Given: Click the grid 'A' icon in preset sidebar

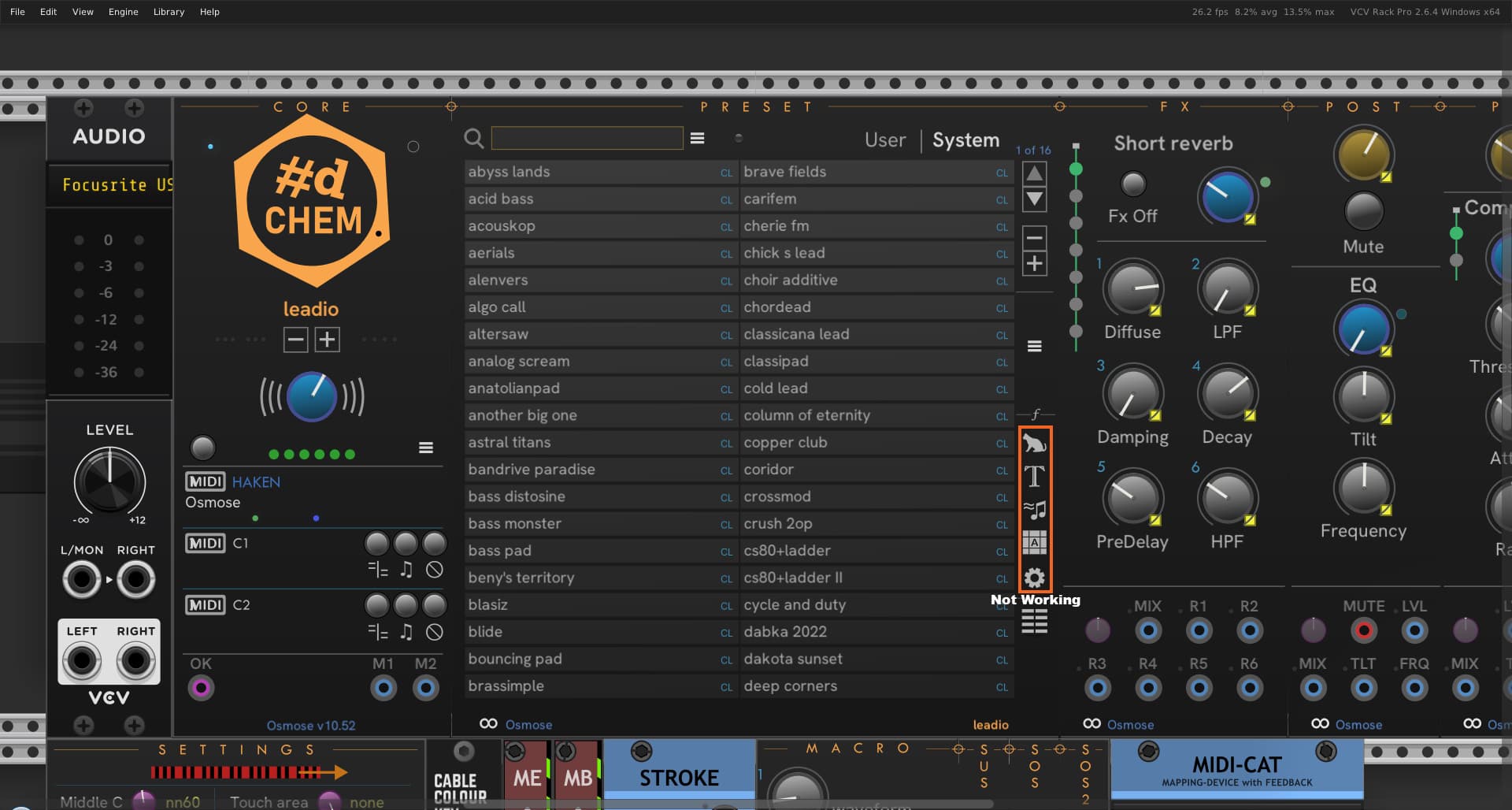Looking at the screenshot, I should (x=1034, y=543).
